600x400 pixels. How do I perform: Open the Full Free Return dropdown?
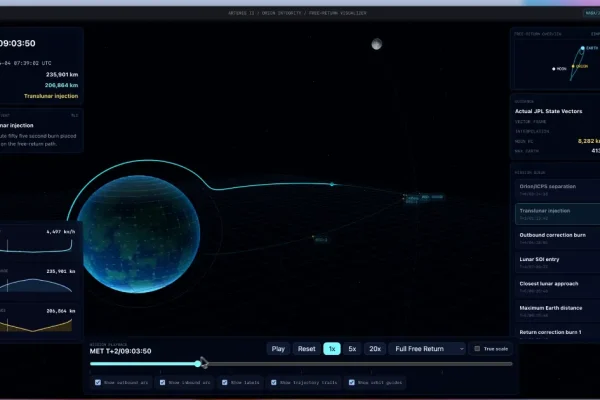point(428,349)
